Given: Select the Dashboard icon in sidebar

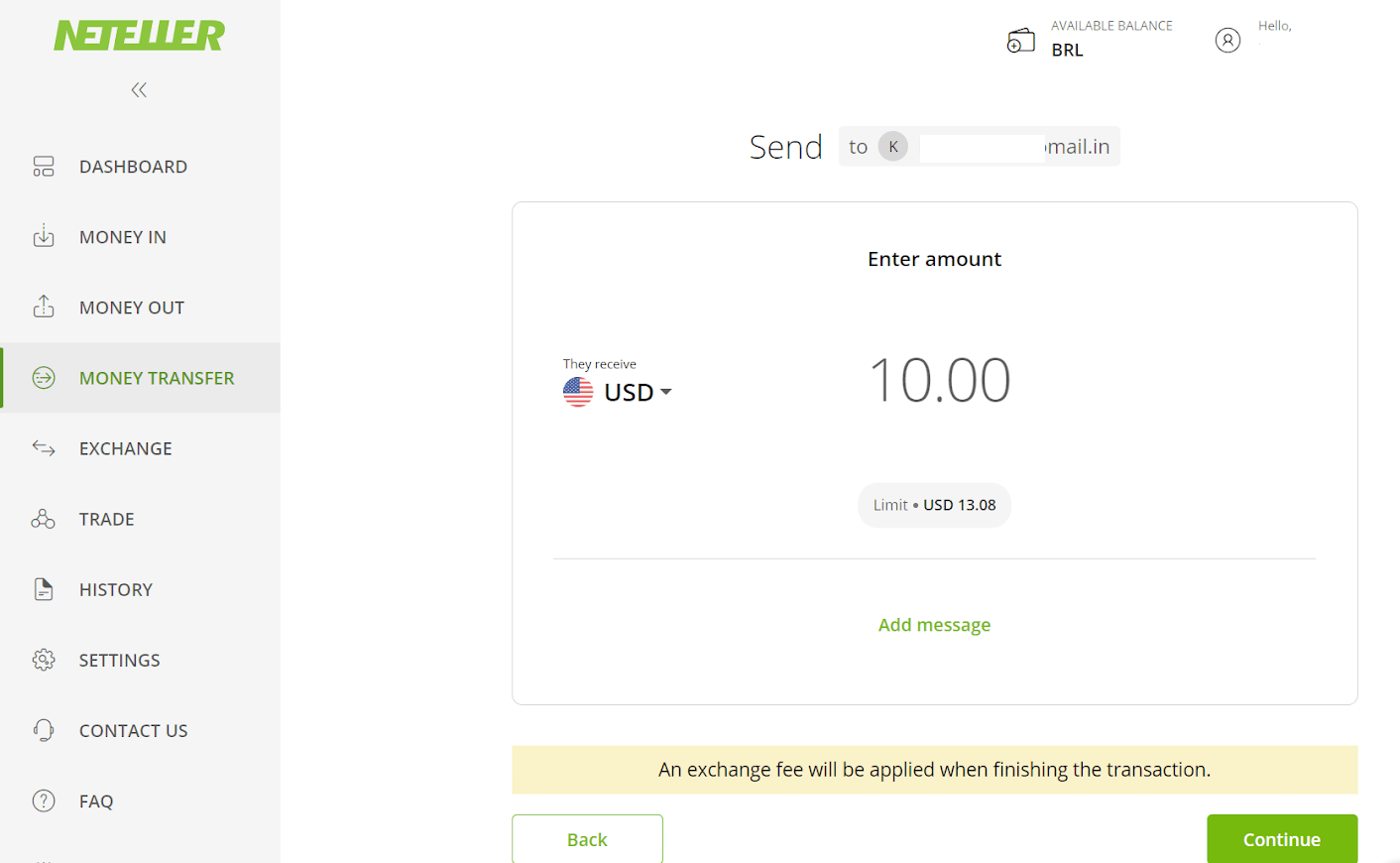Looking at the screenshot, I should (44, 166).
